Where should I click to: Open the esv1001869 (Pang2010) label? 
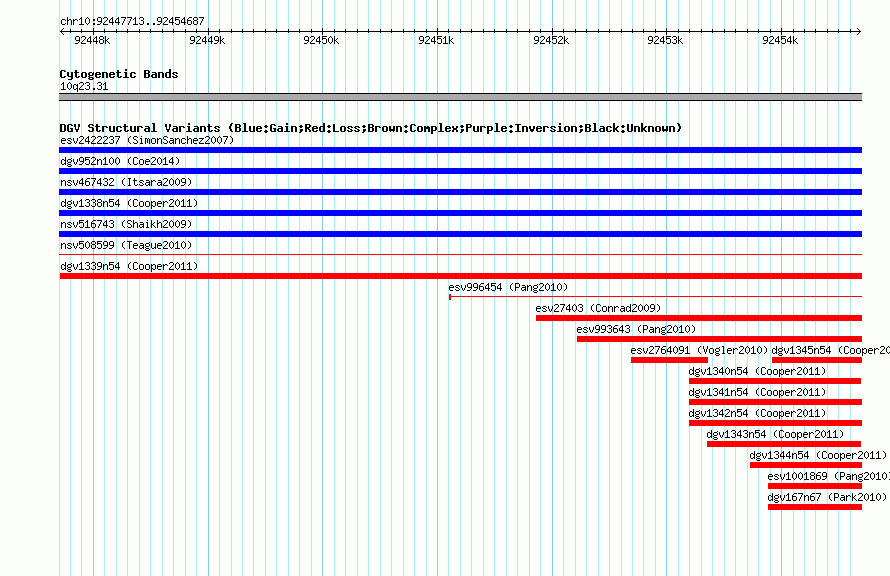point(829,476)
